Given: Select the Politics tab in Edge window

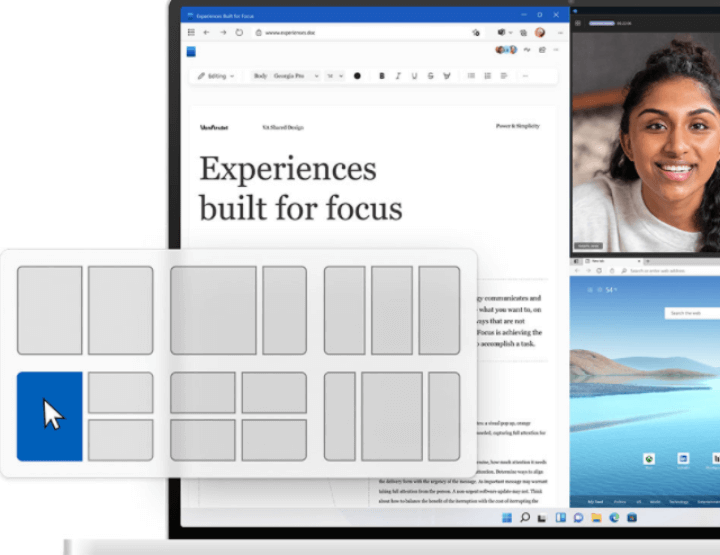Looking at the screenshot, I should 620,502.
